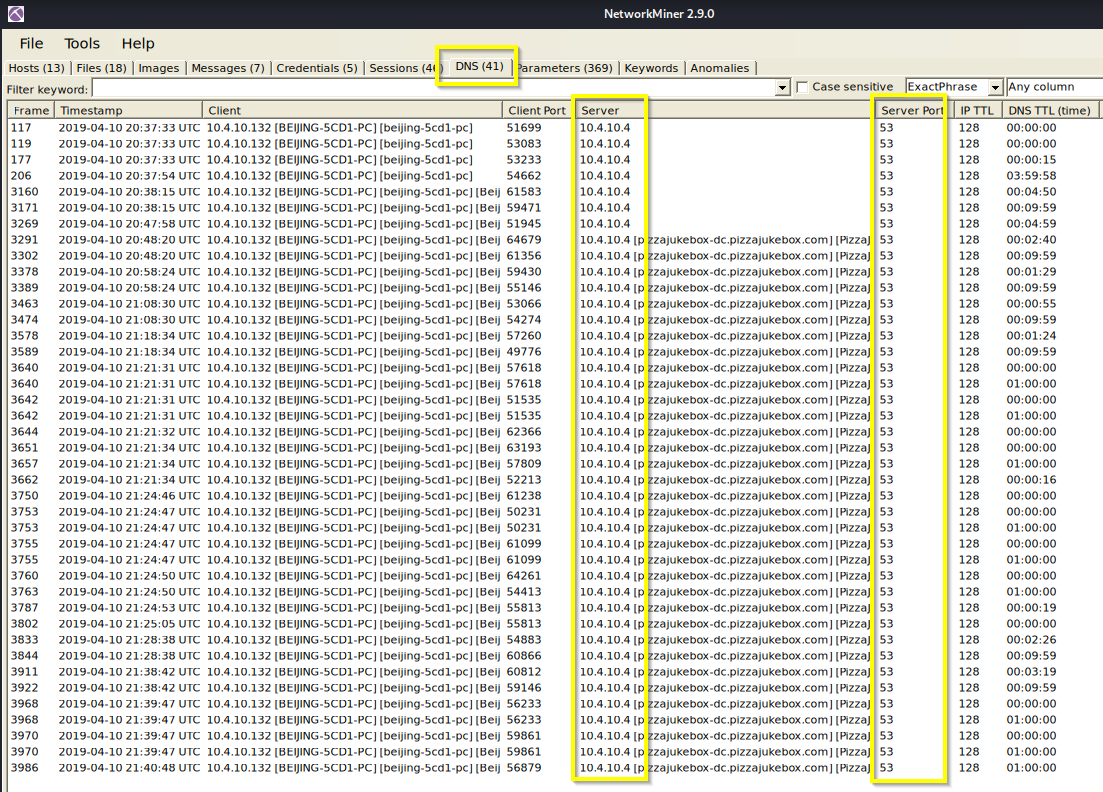Open the Help menu
This screenshot has width=1103, height=792.
click(x=138, y=43)
